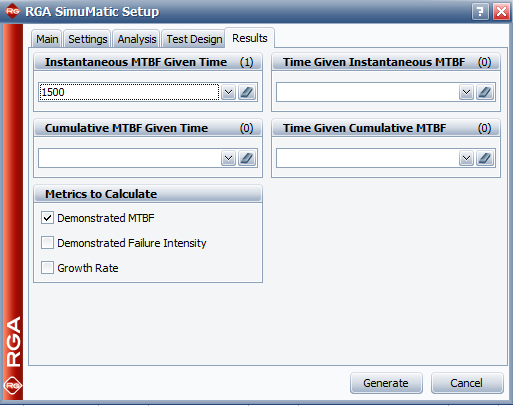Click eraser icon for Time Given Instantaneous MTBF
This screenshot has width=513, height=406.
pyautogui.click(x=485, y=92)
